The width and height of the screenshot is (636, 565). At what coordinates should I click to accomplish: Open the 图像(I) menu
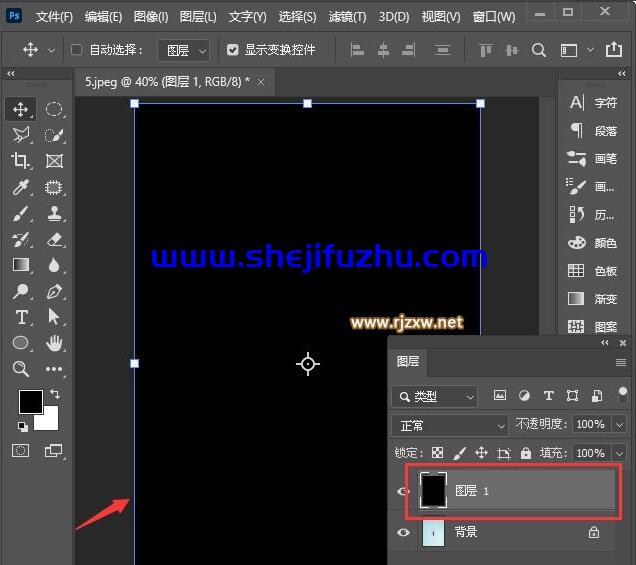pyautogui.click(x=151, y=17)
